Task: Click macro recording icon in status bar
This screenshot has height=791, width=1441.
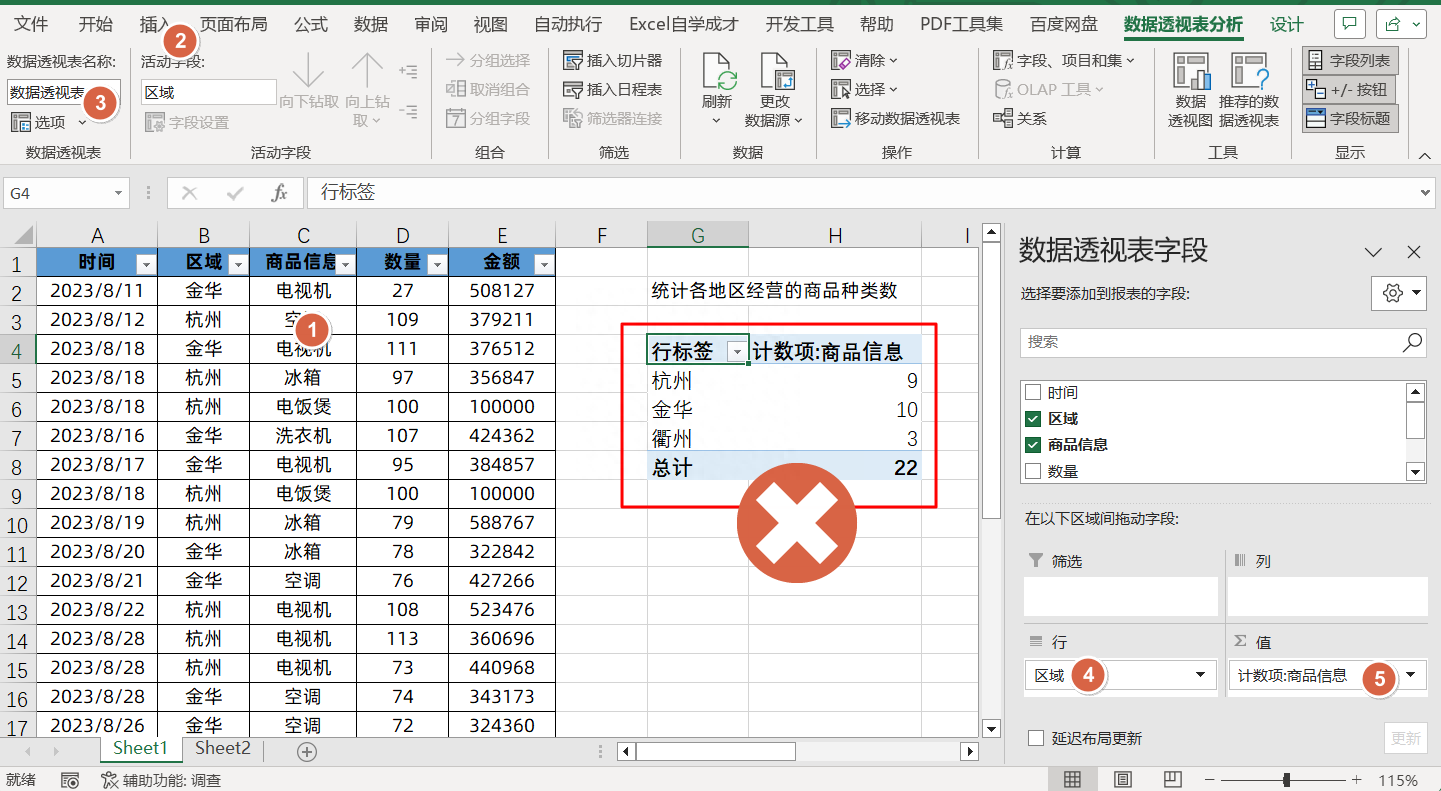Action: (70, 780)
